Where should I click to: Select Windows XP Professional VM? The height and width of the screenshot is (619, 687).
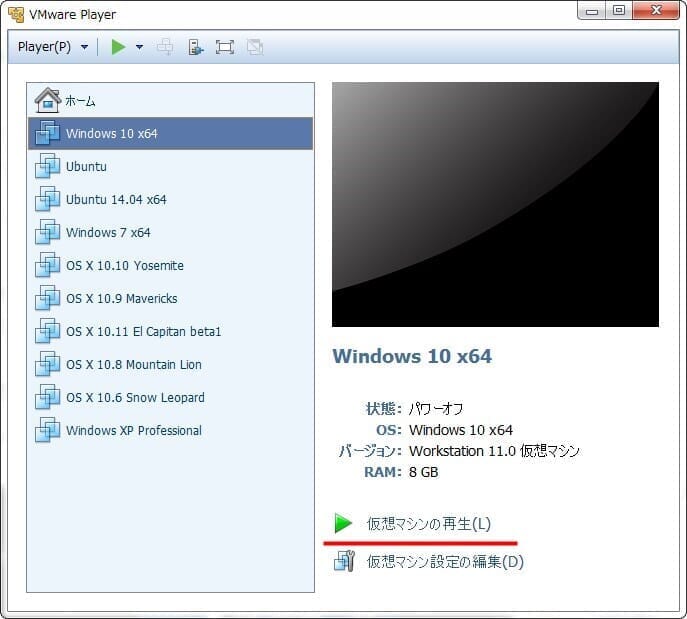(x=133, y=431)
